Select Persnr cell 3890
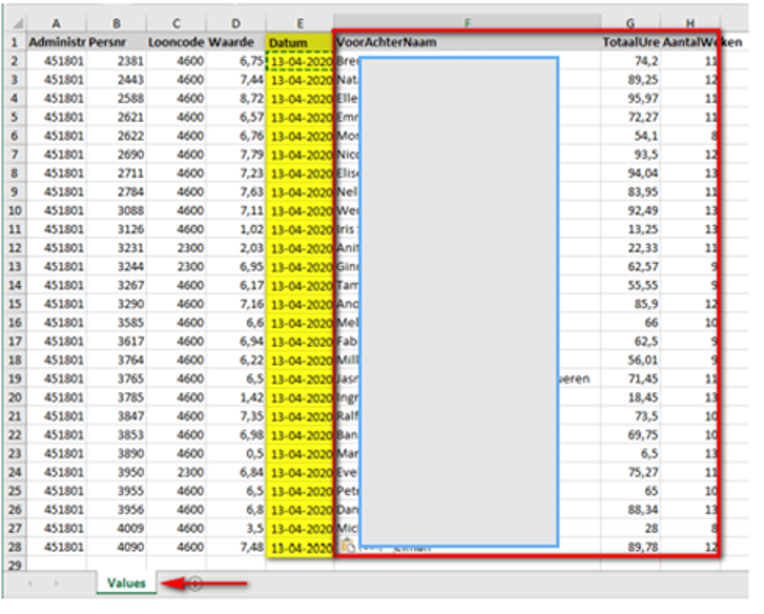This screenshot has height=614, width=764. (x=117, y=454)
